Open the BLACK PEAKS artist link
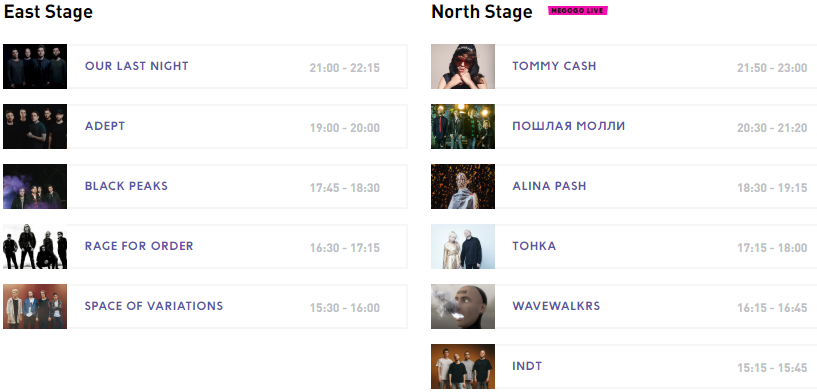Image resolution: width=817 pixels, height=392 pixels. pos(126,186)
